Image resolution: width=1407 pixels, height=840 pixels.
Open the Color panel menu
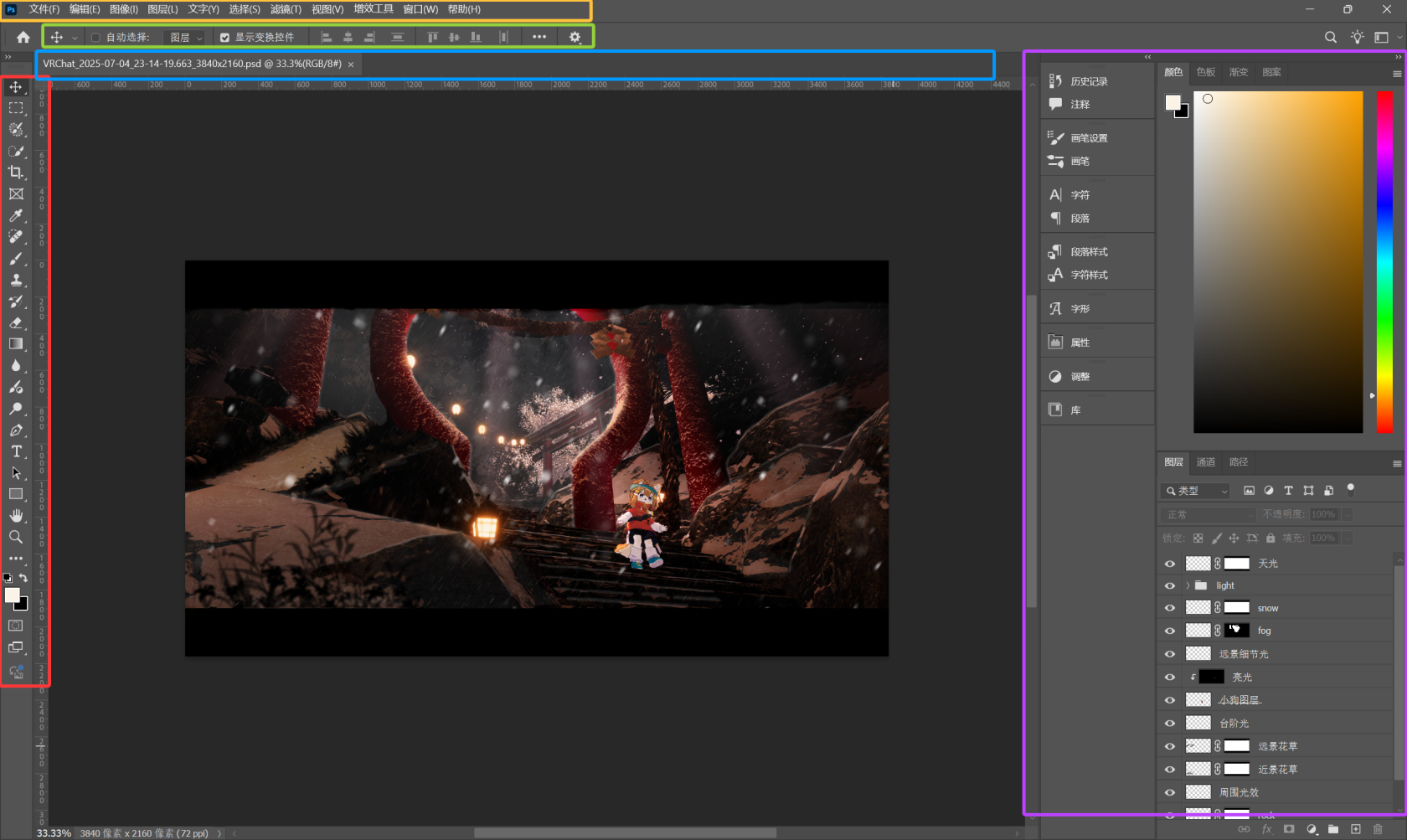click(x=1397, y=74)
